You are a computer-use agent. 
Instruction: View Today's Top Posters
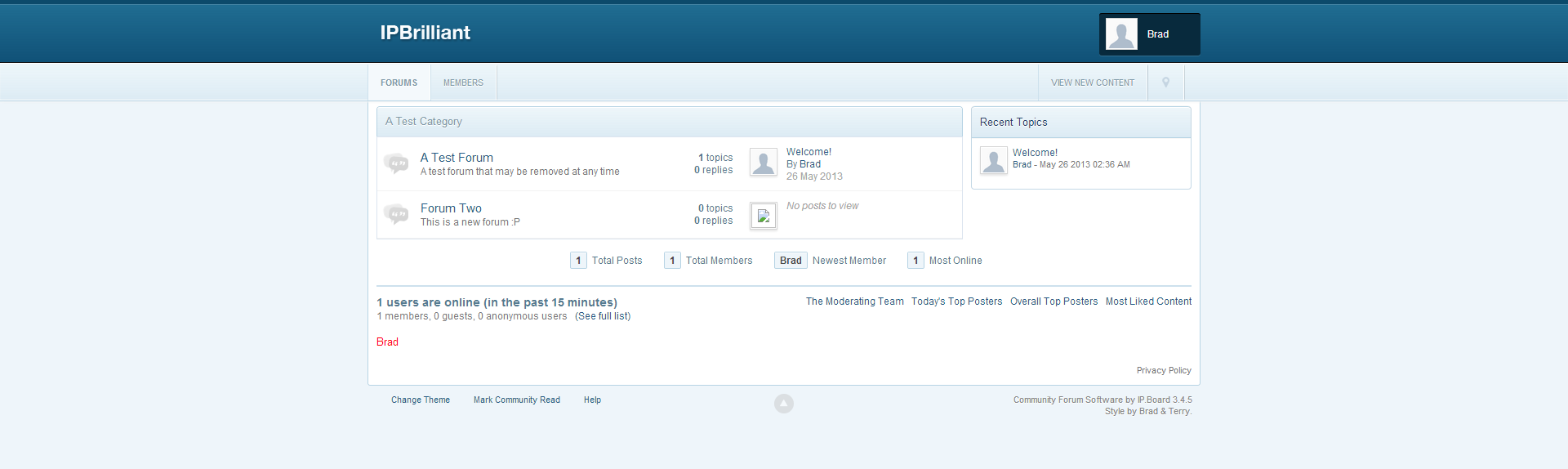[x=956, y=301]
